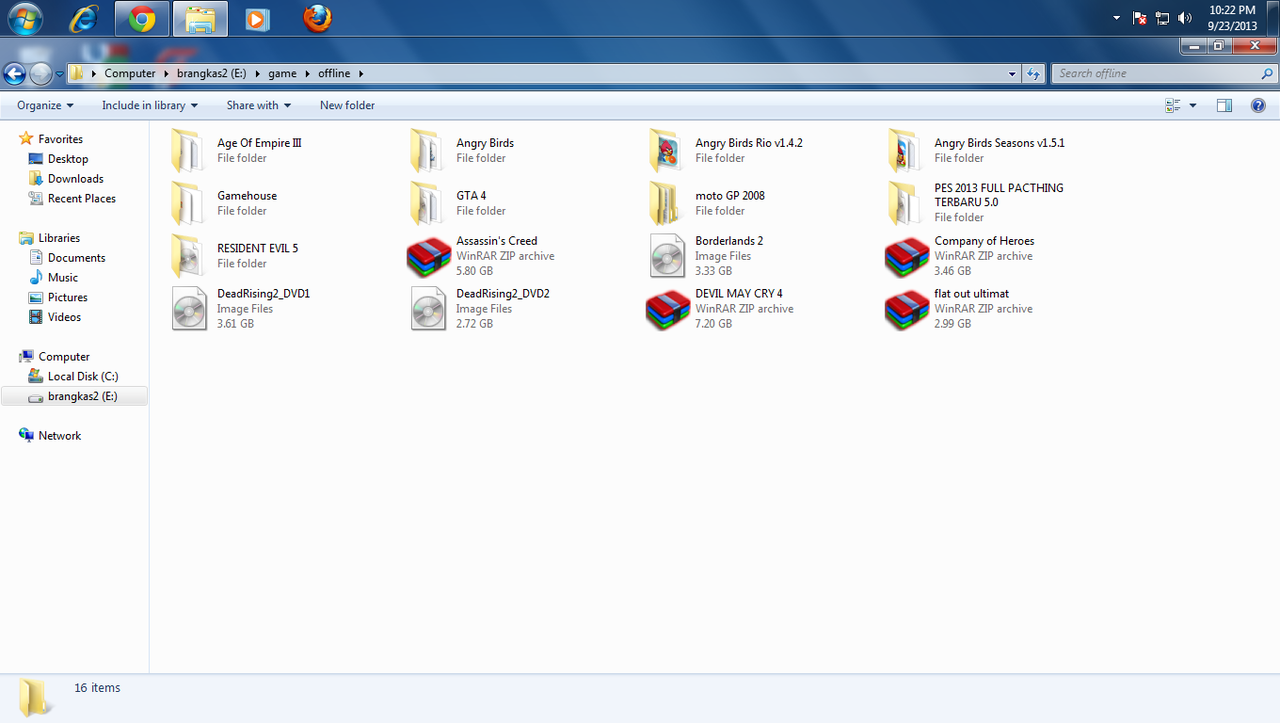Image resolution: width=1280 pixels, height=723 pixels.
Task: Refresh the offline folder view
Action: (1035, 73)
